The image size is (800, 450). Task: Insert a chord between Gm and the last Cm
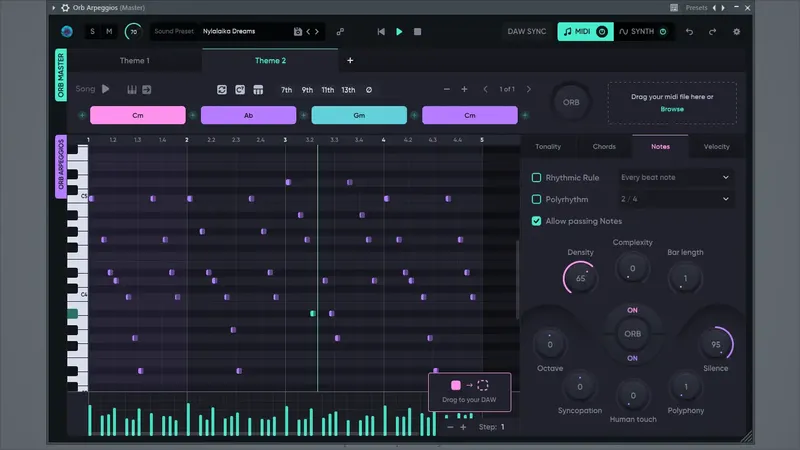tap(414, 115)
